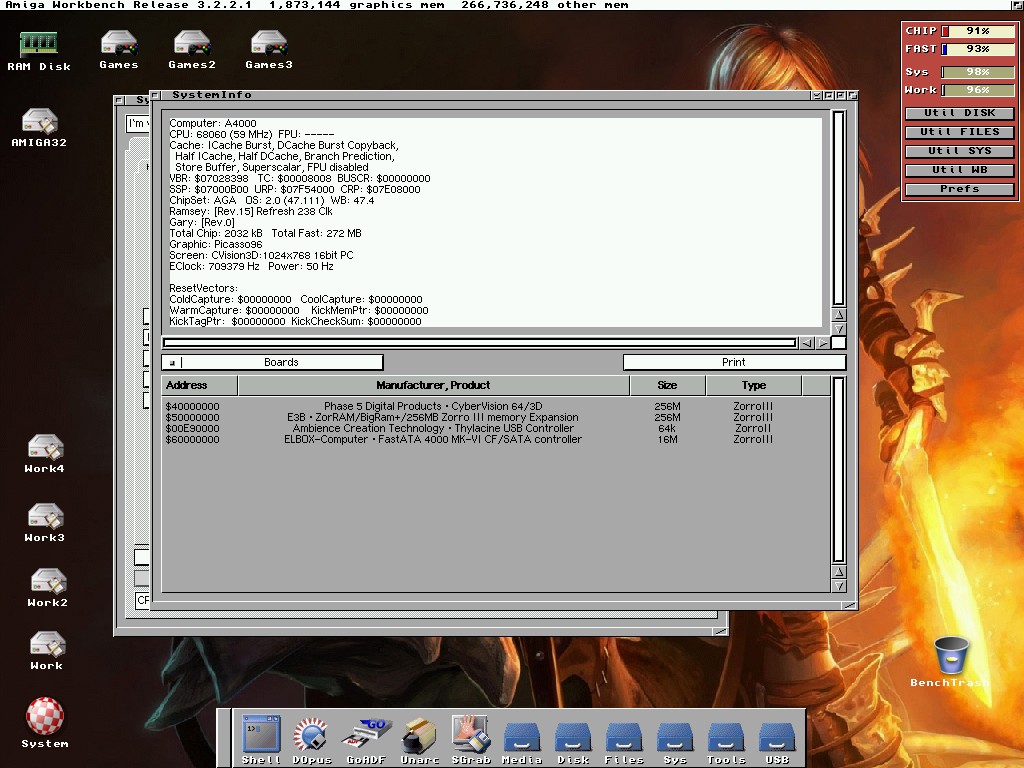
Task: Select the Games2 drive icon
Action: (x=191, y=50)
